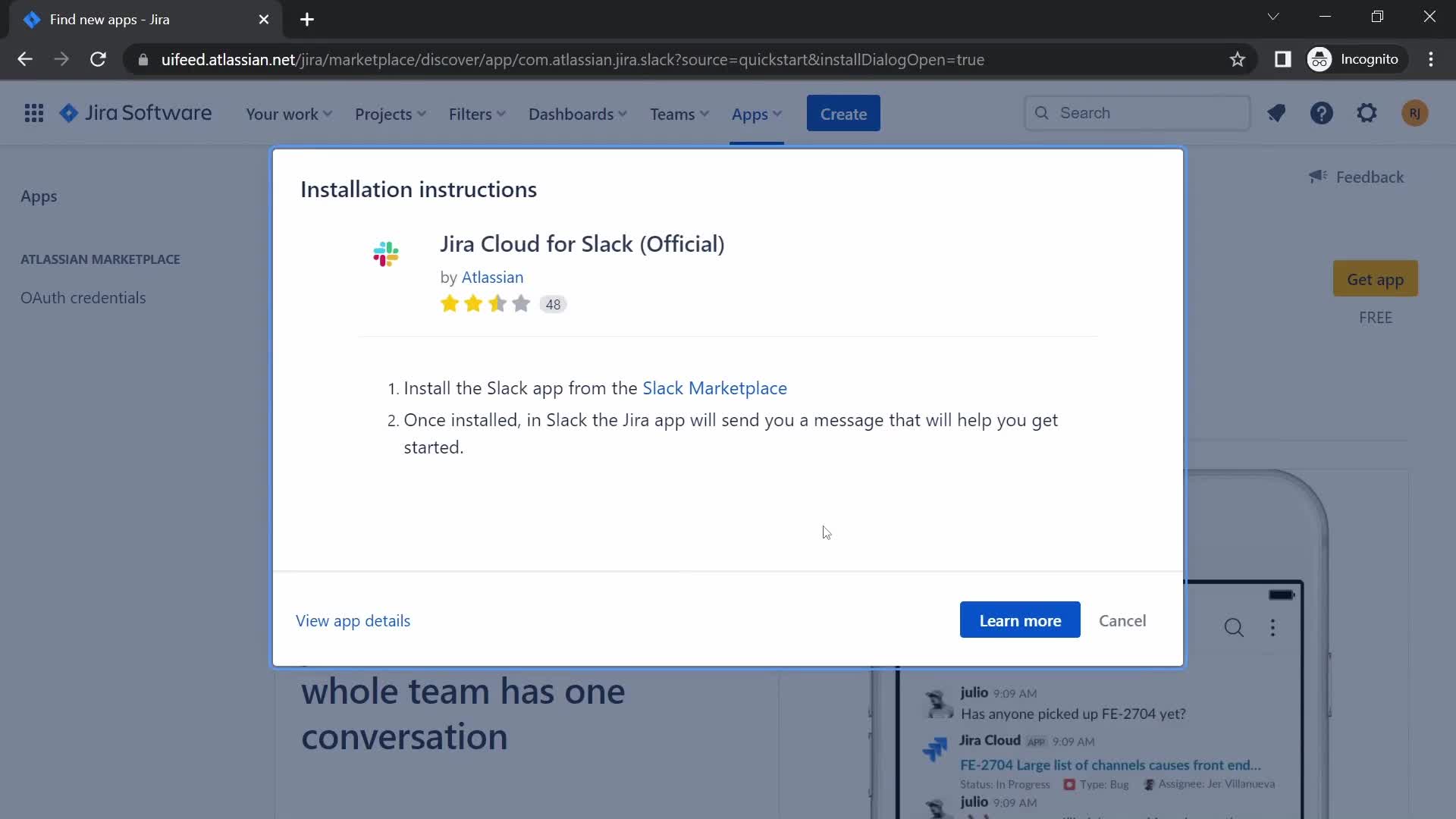1456x819 pixels.
Task: Open OAuth credentials in sidebar
Action: pos(83,298)
